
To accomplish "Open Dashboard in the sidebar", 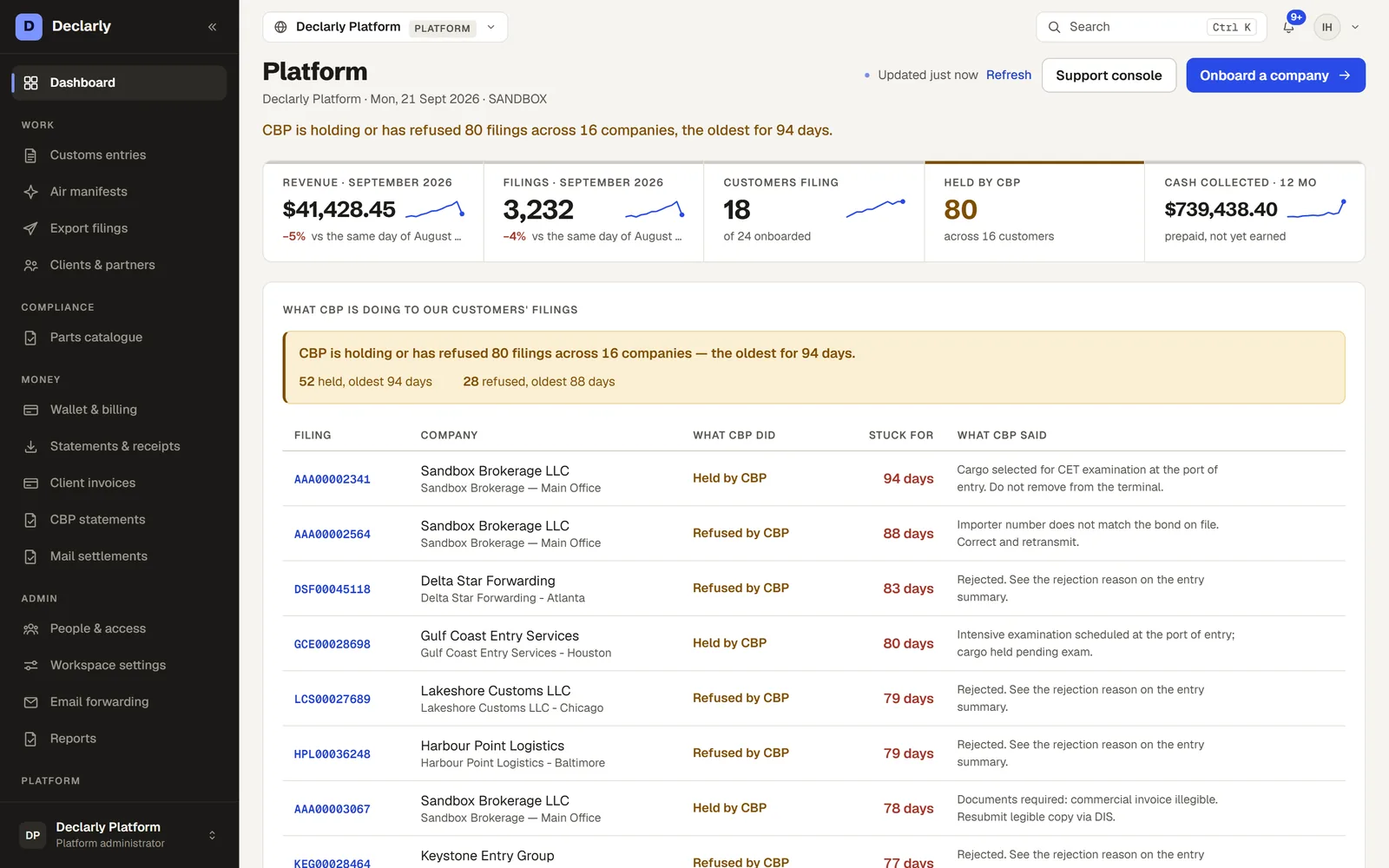I will pos(119,82).
